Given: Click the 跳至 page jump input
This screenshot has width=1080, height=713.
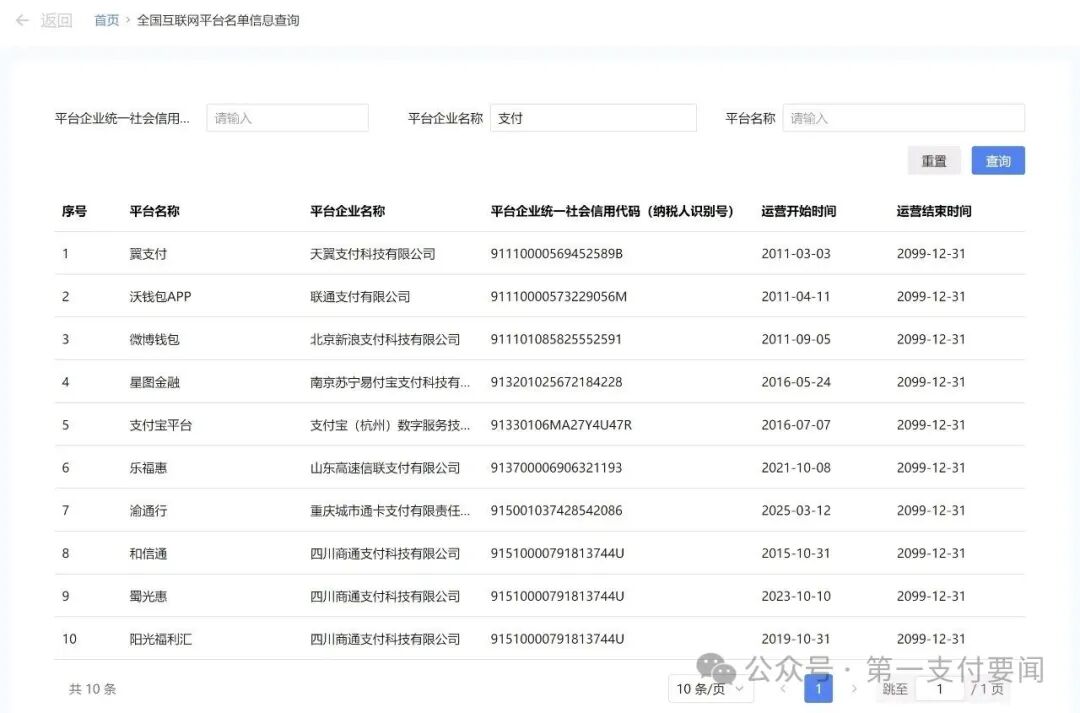Looking at the screenshot, I should 939,689.
